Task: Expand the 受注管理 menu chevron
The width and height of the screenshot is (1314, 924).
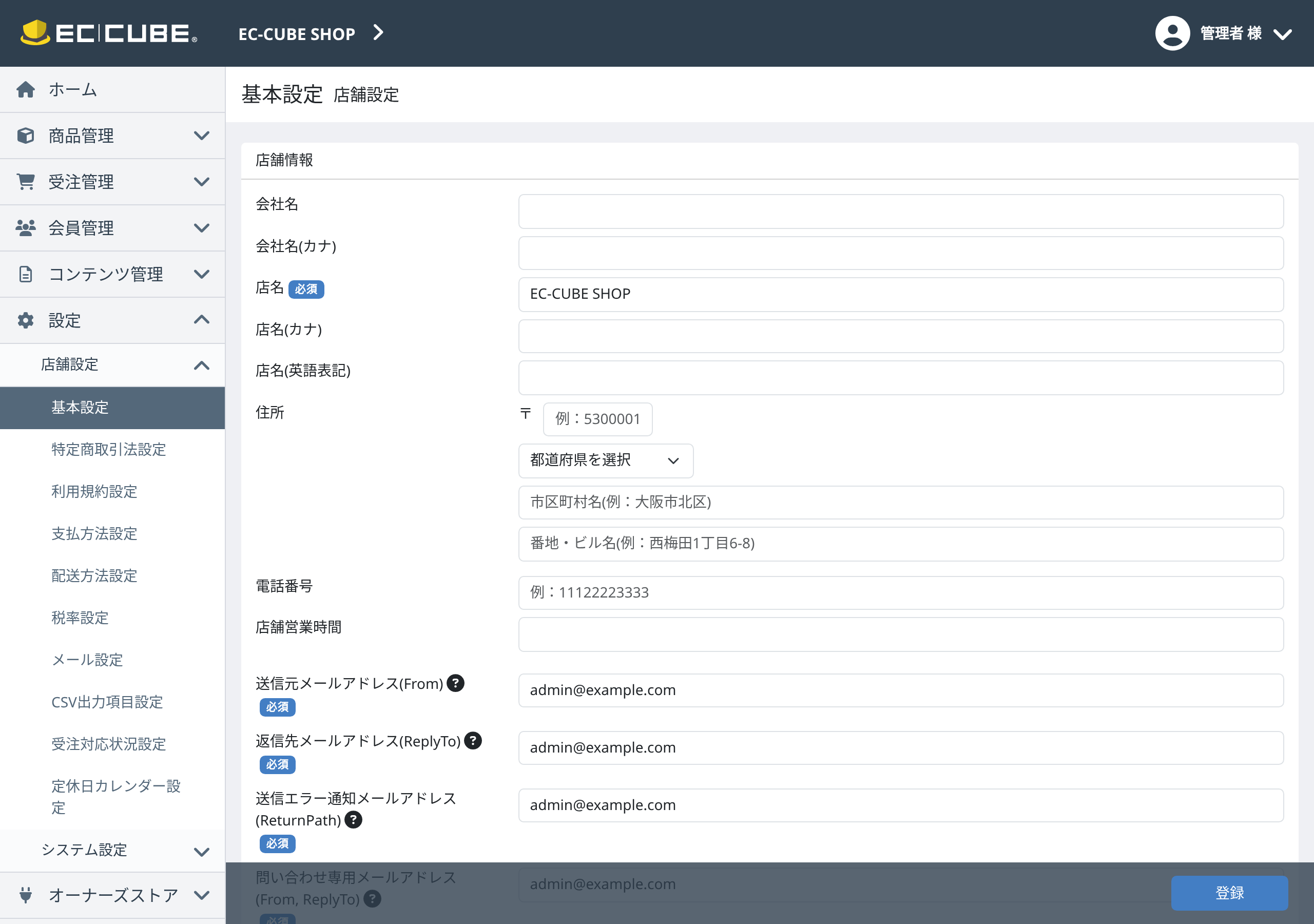Action: pos(201,182)
